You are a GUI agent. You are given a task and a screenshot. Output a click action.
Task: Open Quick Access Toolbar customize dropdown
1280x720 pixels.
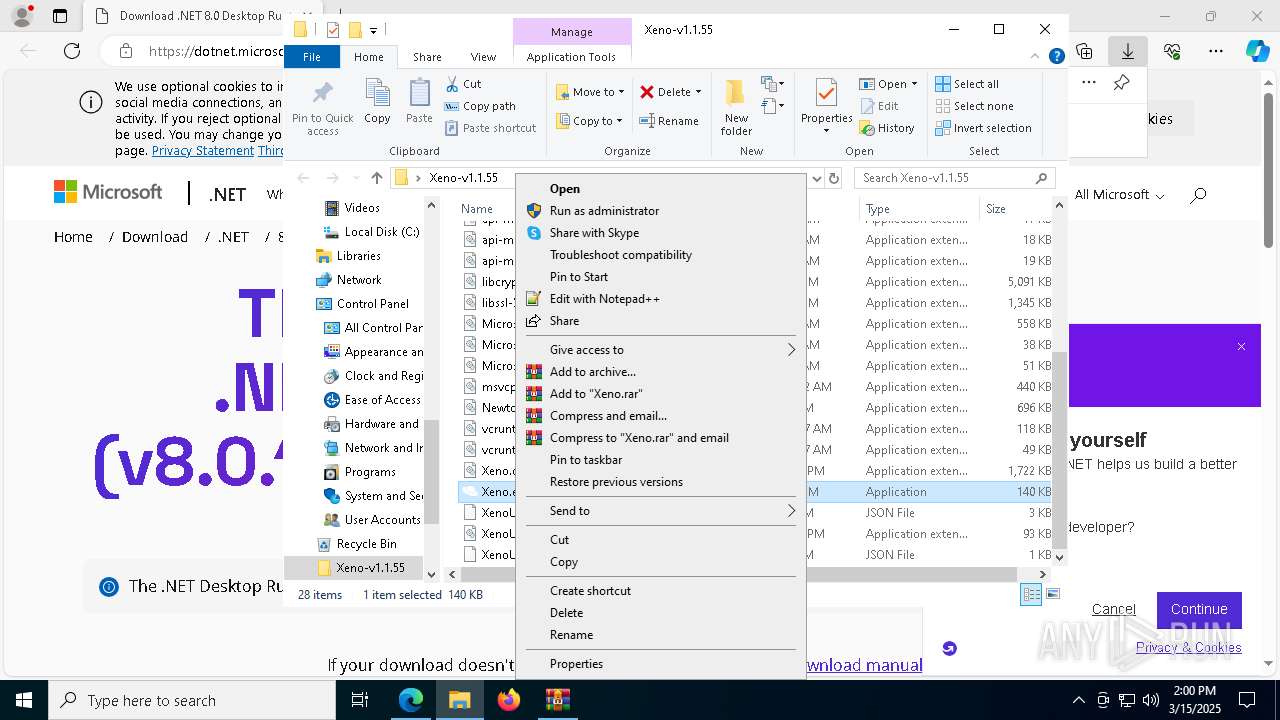tap(374, 30)
